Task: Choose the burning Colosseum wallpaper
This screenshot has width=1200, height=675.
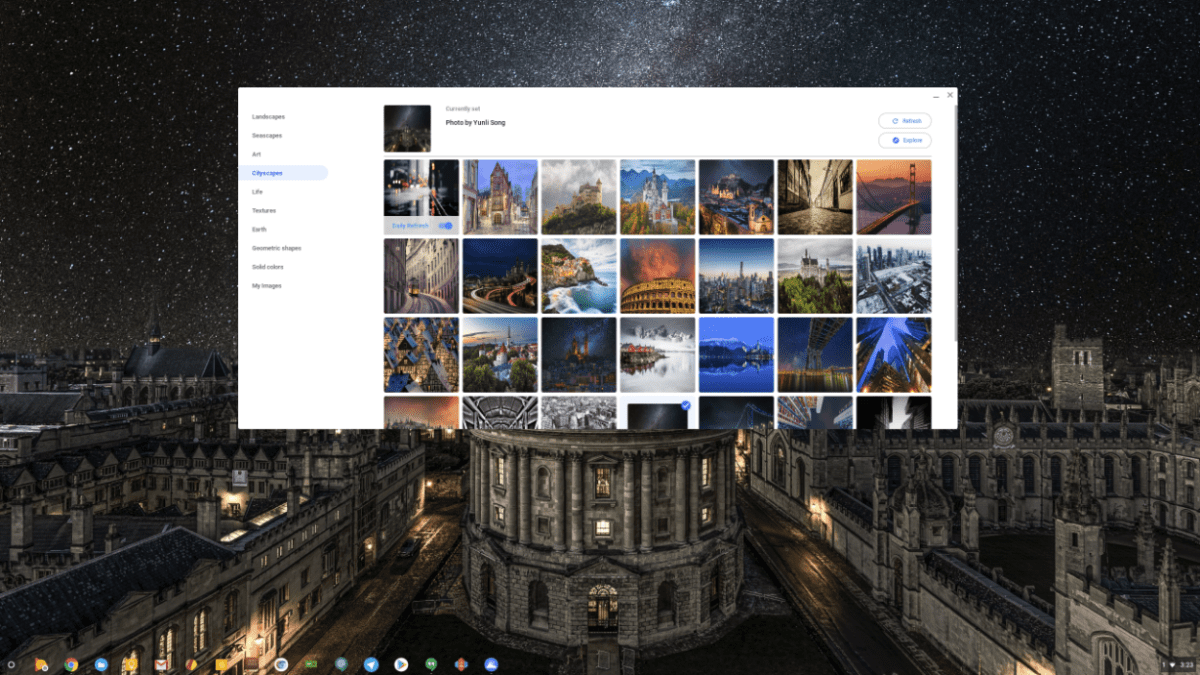Action: (657, 277)
